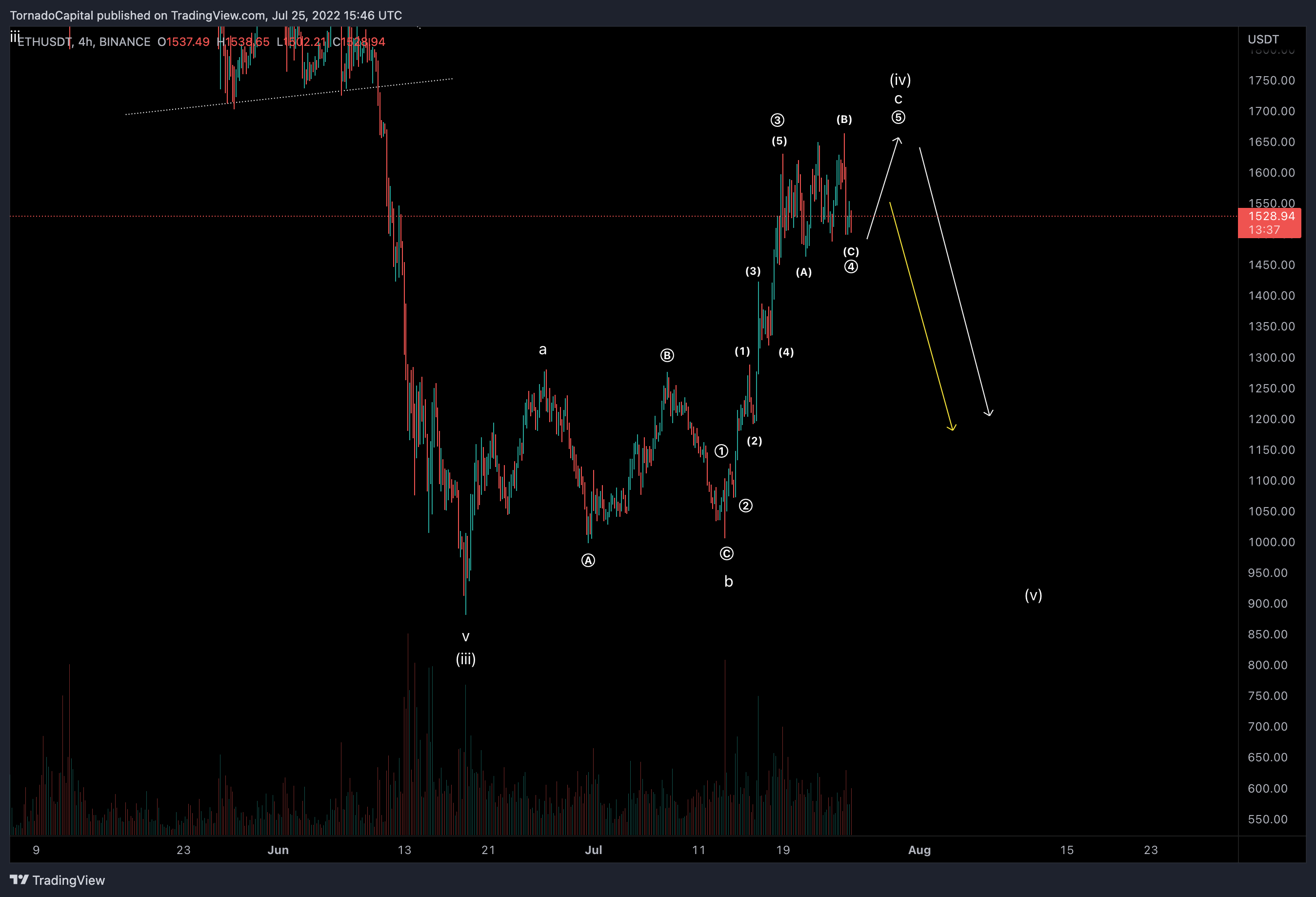Select the (2) wave label
The width and height of the screenshot is (1316, 897).
tap(754, 441)
